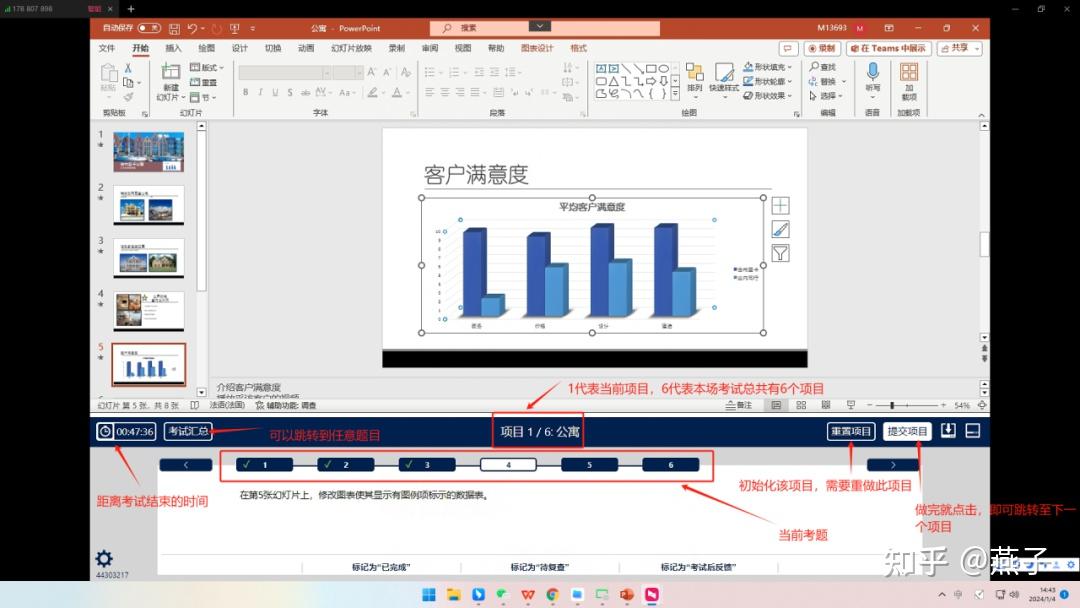This screenshot has height=608, width=1080.
Task: Switch to slide sorter view on status bar
Action: (799, 404)
